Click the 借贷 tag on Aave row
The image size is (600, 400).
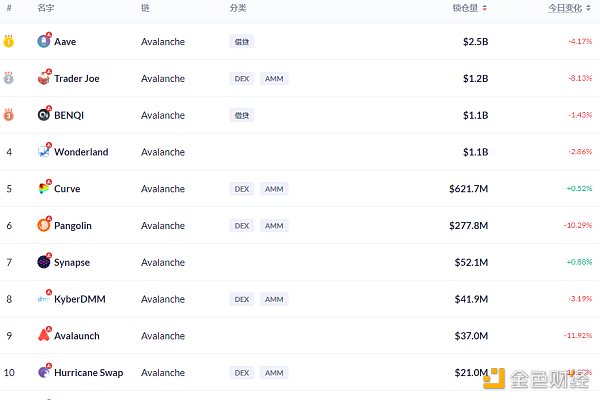click(241, 42)
